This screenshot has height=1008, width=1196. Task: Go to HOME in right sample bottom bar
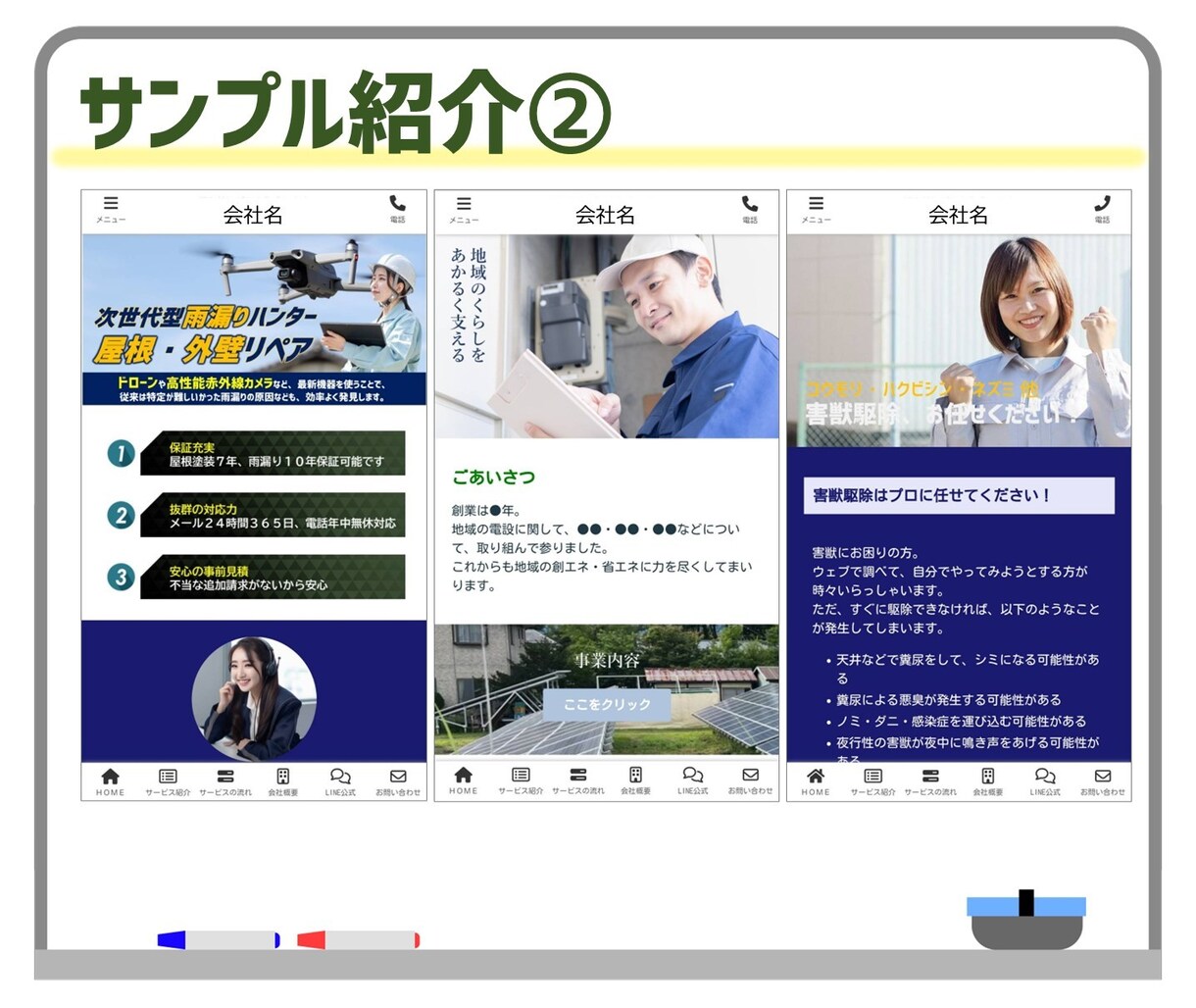point(816,781)
